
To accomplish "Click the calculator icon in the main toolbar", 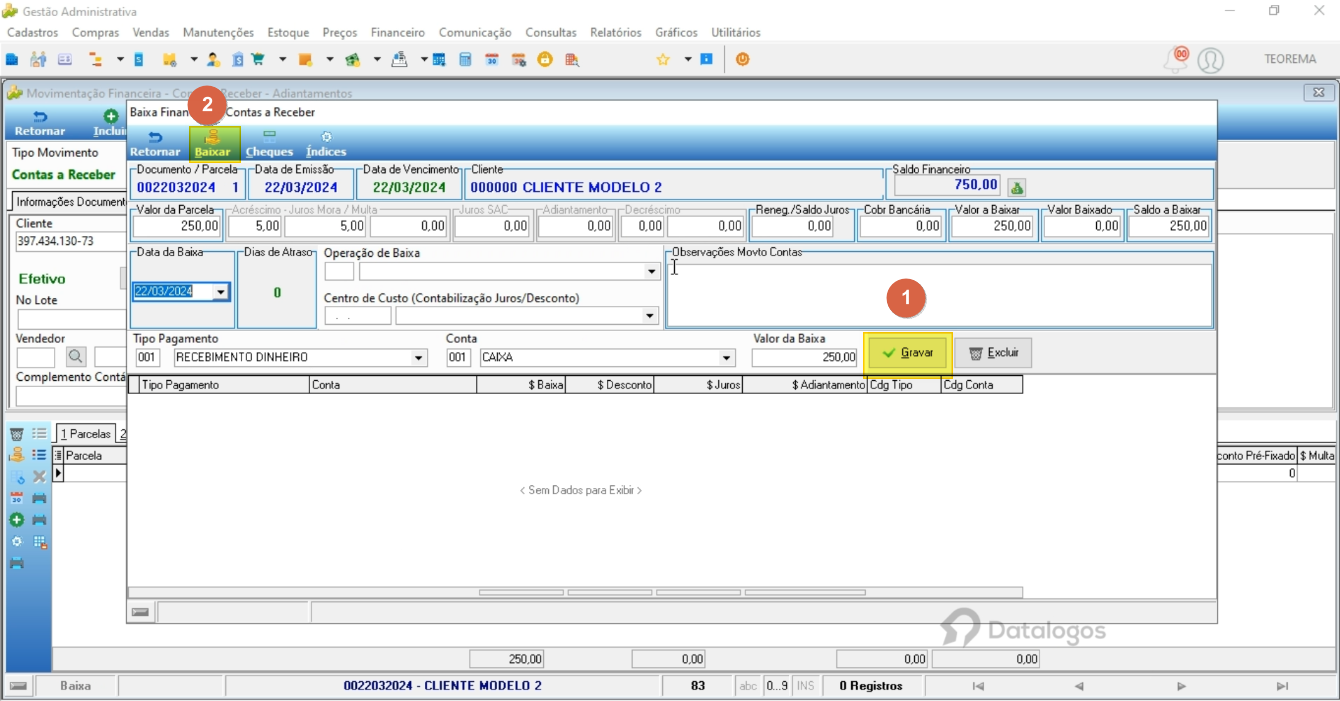I will click(x=465, y=60).
